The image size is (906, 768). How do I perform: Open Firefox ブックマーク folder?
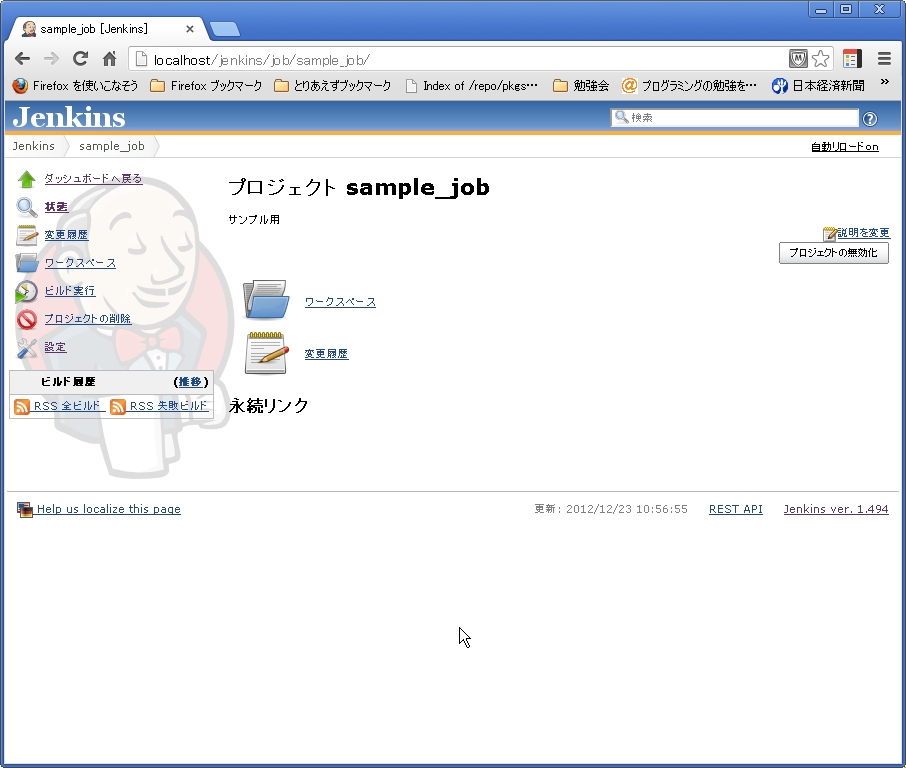tap(206, 86)
